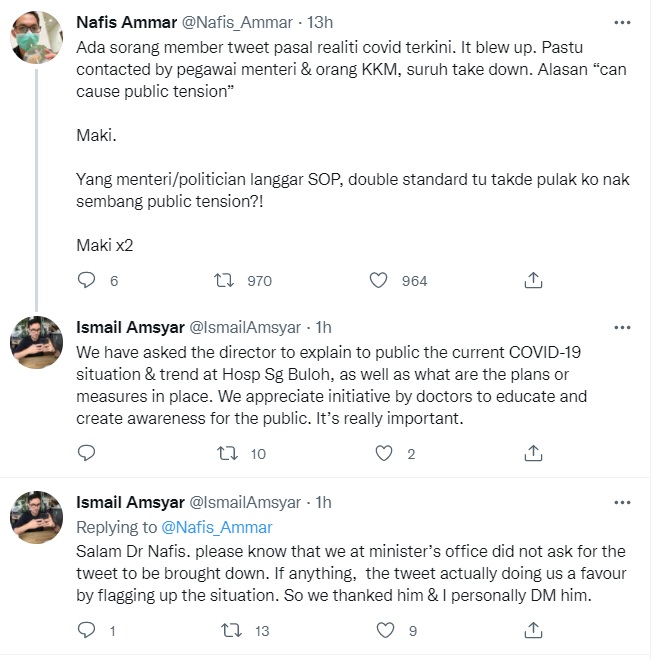
Task: Retweet Ismail's tweet with 13 retweets
Action: point(228,630)
